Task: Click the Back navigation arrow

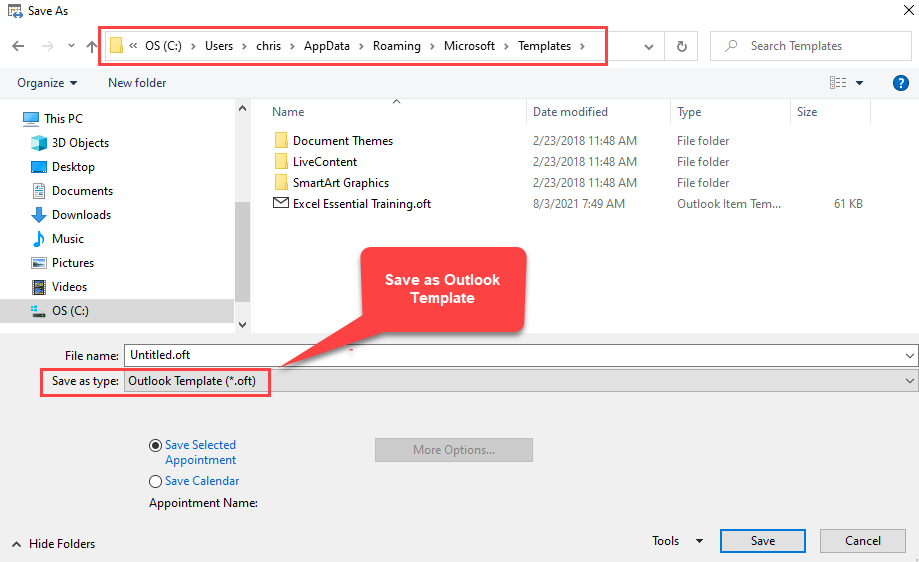Action: click(18, 46)
